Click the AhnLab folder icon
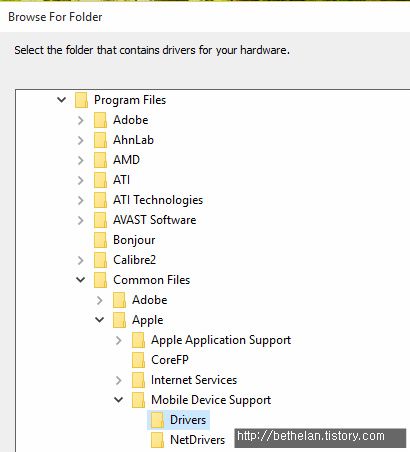The height and width of the screenshot is (452, 410). 100,140
